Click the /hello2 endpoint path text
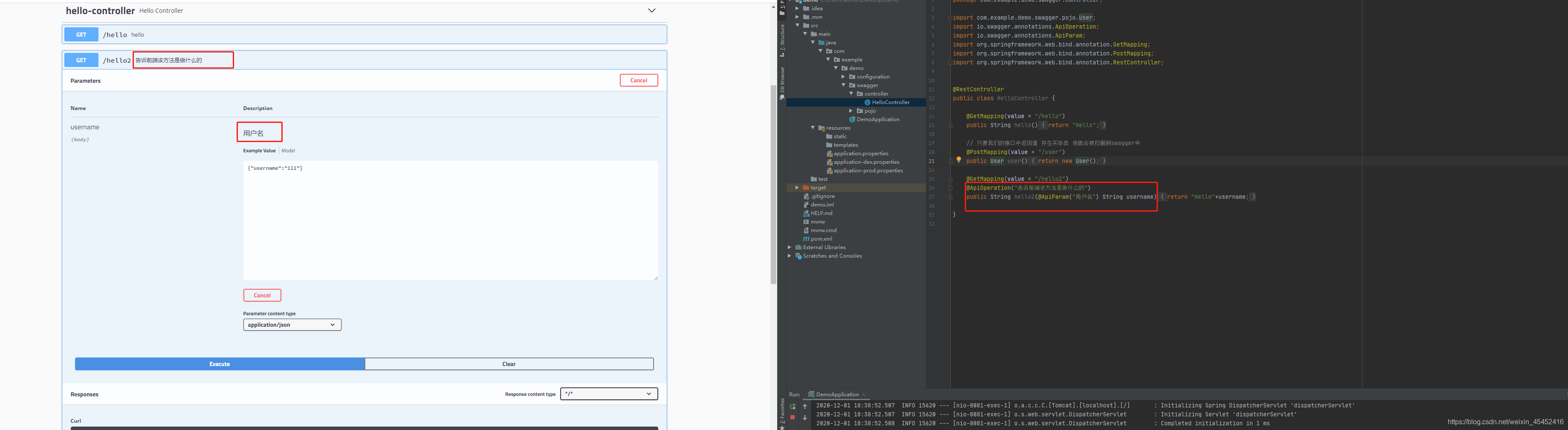The image size is (1568, 430). 117,60
